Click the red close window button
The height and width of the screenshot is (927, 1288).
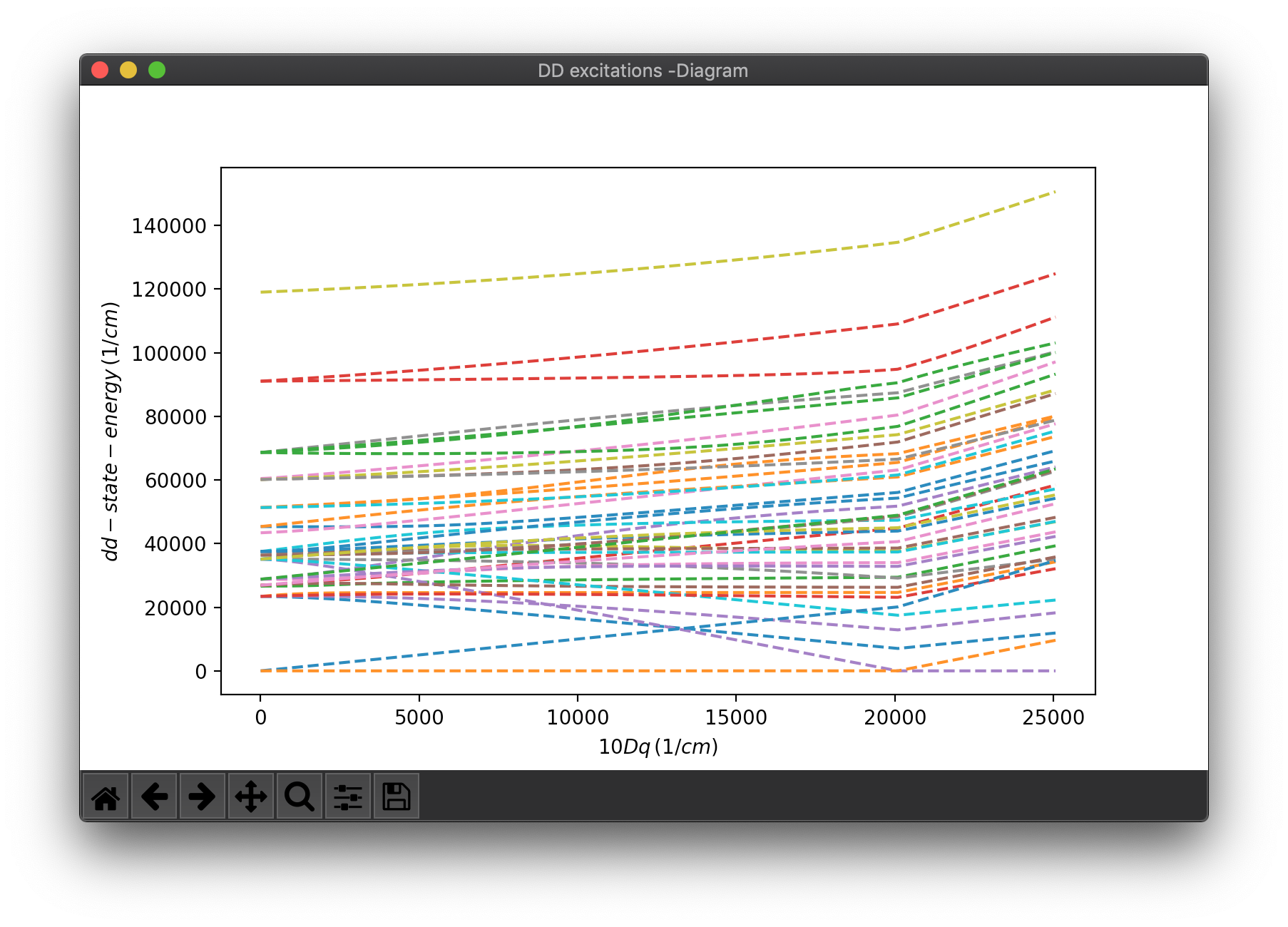100,70
